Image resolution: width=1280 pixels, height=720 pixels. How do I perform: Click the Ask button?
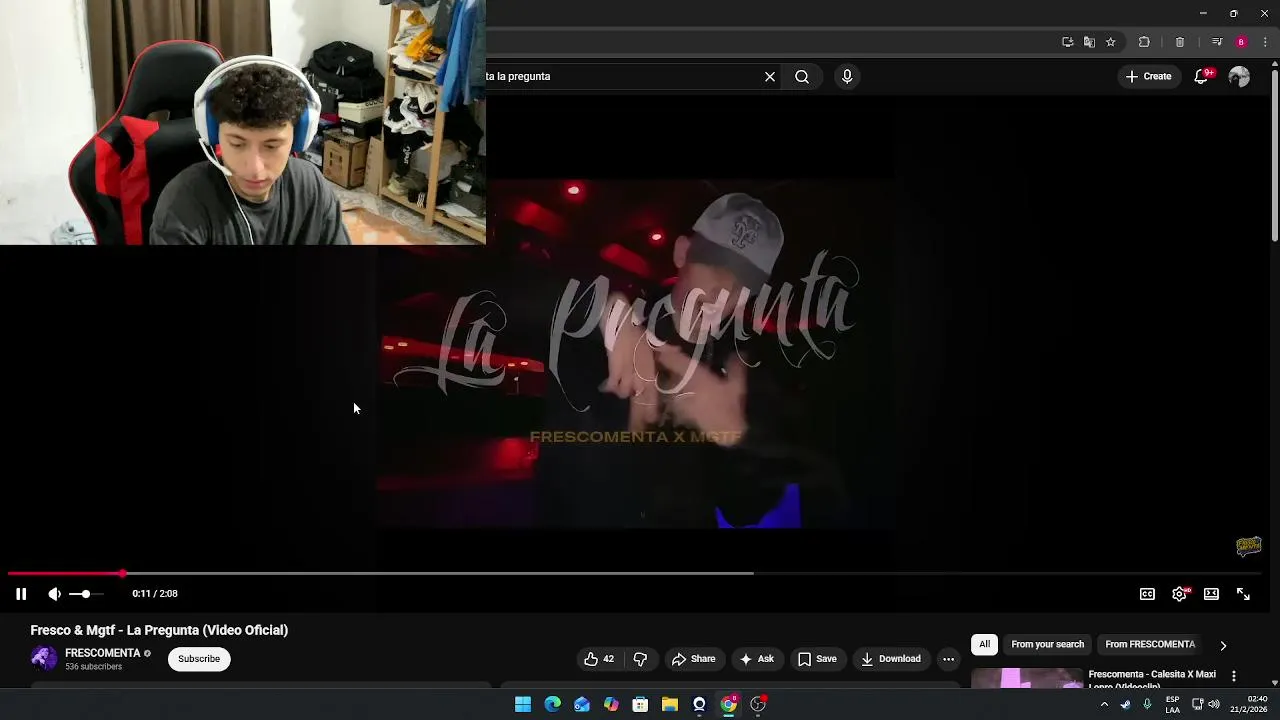[756, 659]
